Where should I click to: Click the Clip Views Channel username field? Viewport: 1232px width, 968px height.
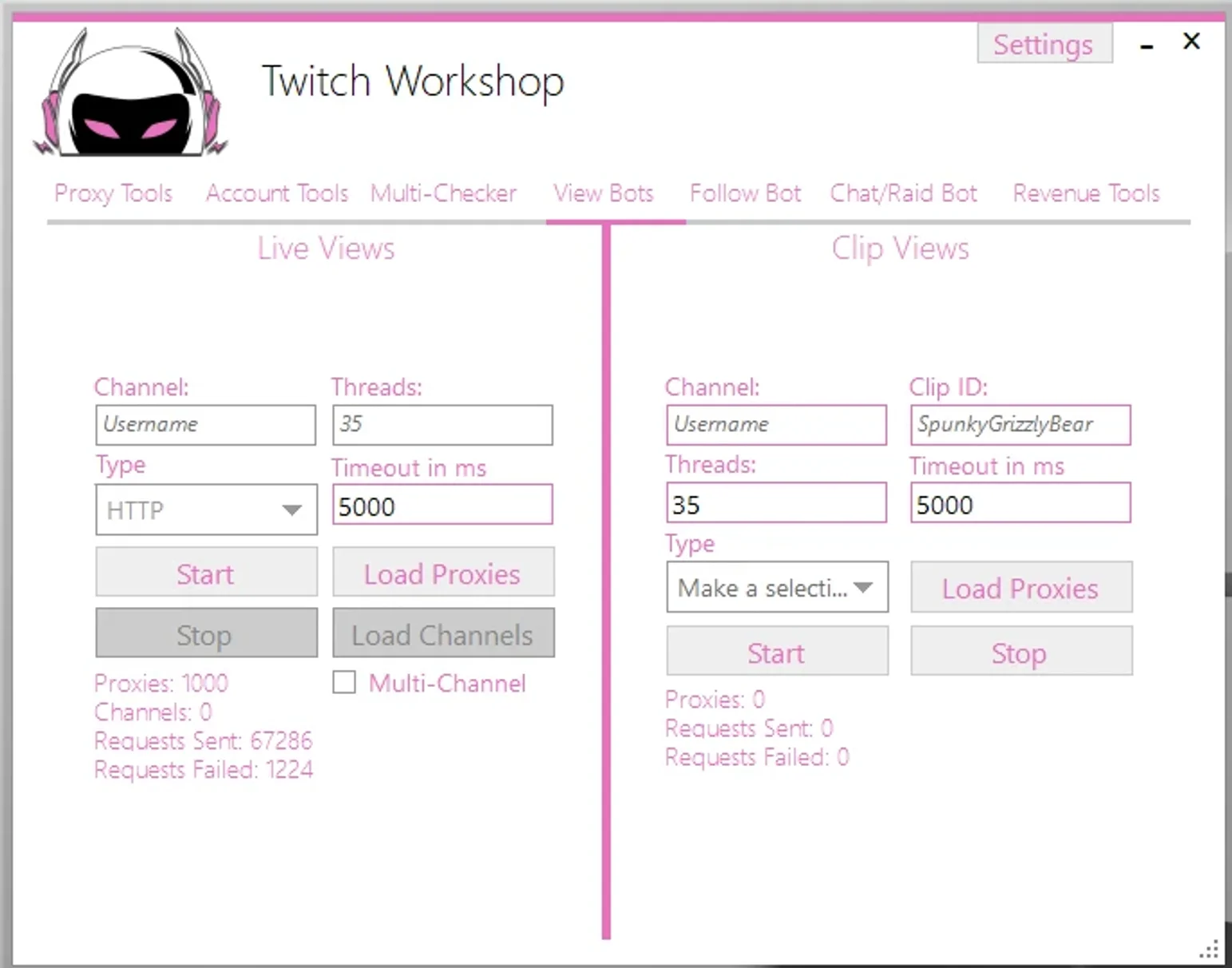tap(776, 425)
